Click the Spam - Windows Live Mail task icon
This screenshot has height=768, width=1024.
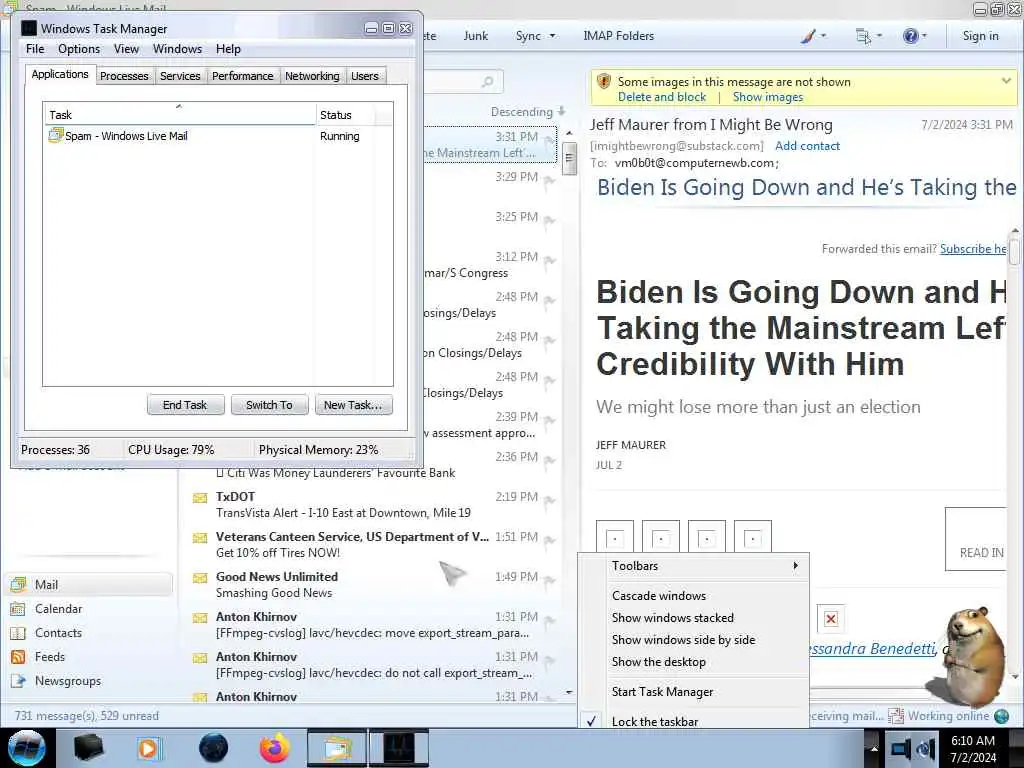coord(55,135)
